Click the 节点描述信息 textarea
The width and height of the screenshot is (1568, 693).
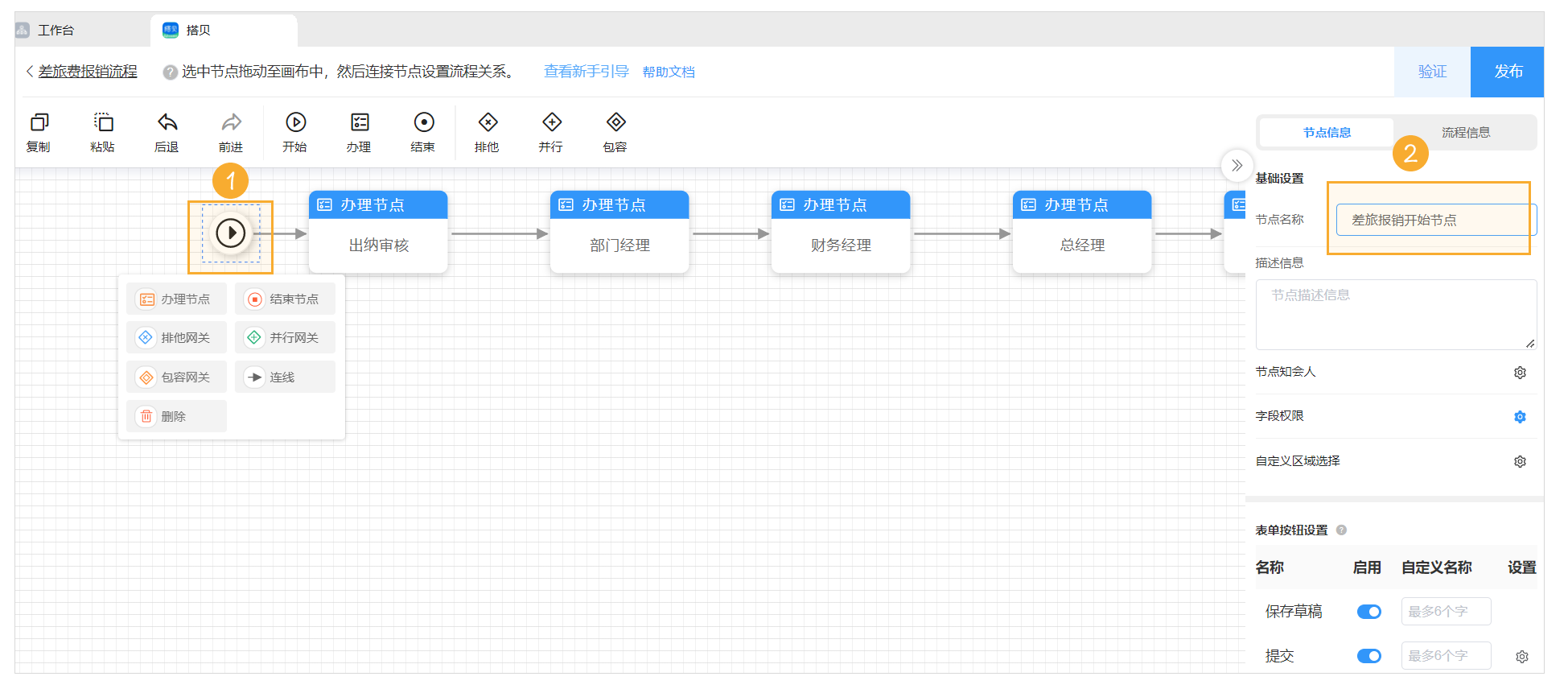pos(1396,315)
